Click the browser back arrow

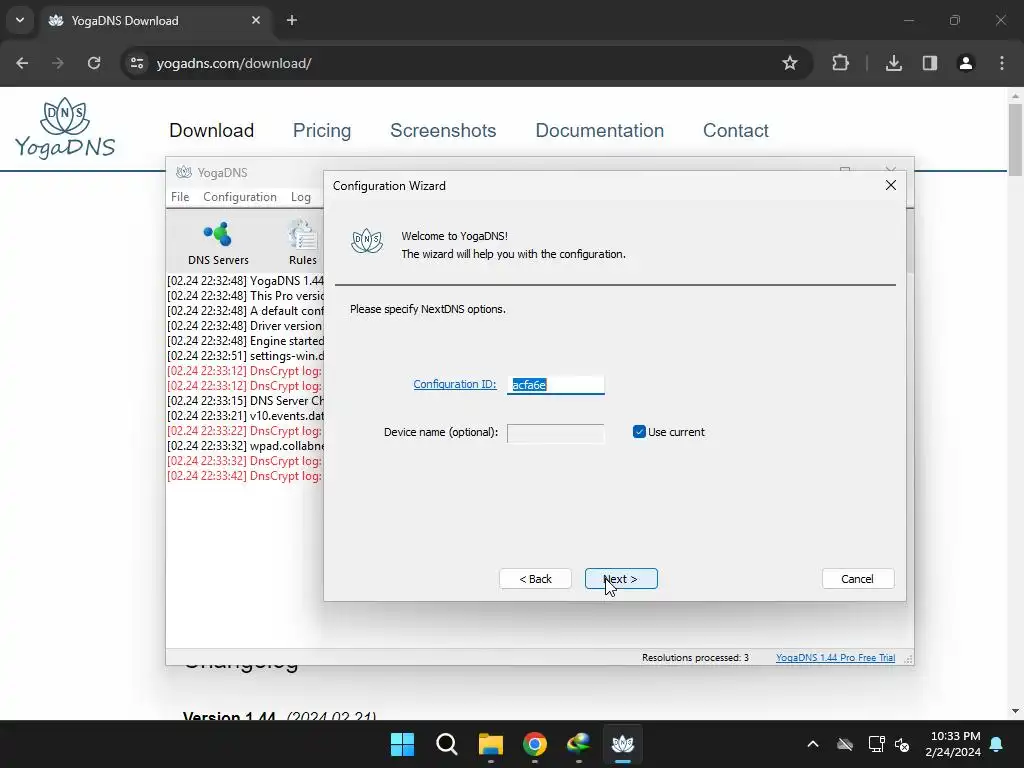tap(22, 63)
